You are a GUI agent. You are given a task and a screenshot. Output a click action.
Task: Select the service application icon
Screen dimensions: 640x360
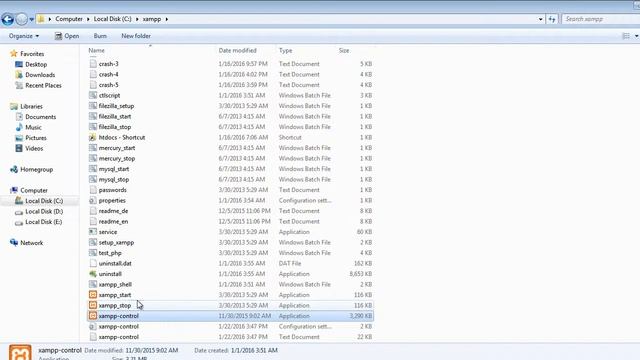tap(93, 232)
